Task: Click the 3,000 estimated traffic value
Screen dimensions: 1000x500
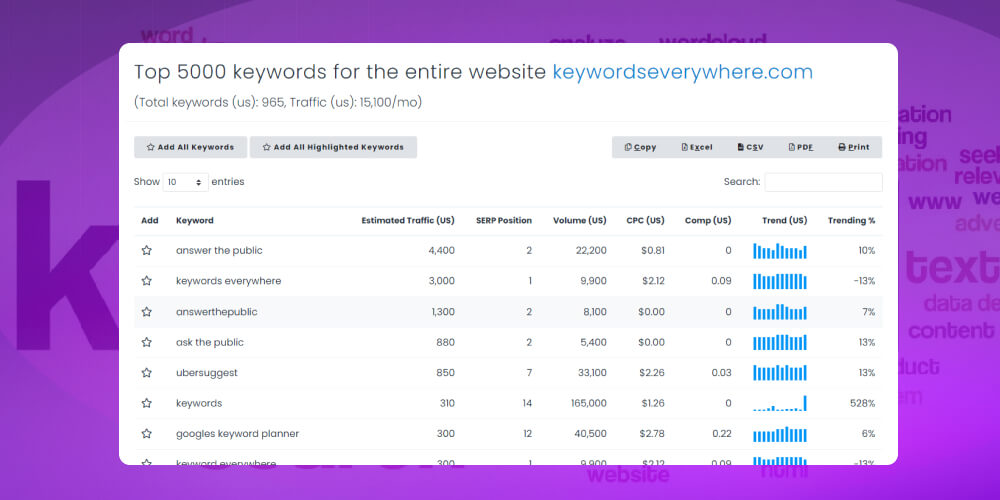Action: point(441,281)
